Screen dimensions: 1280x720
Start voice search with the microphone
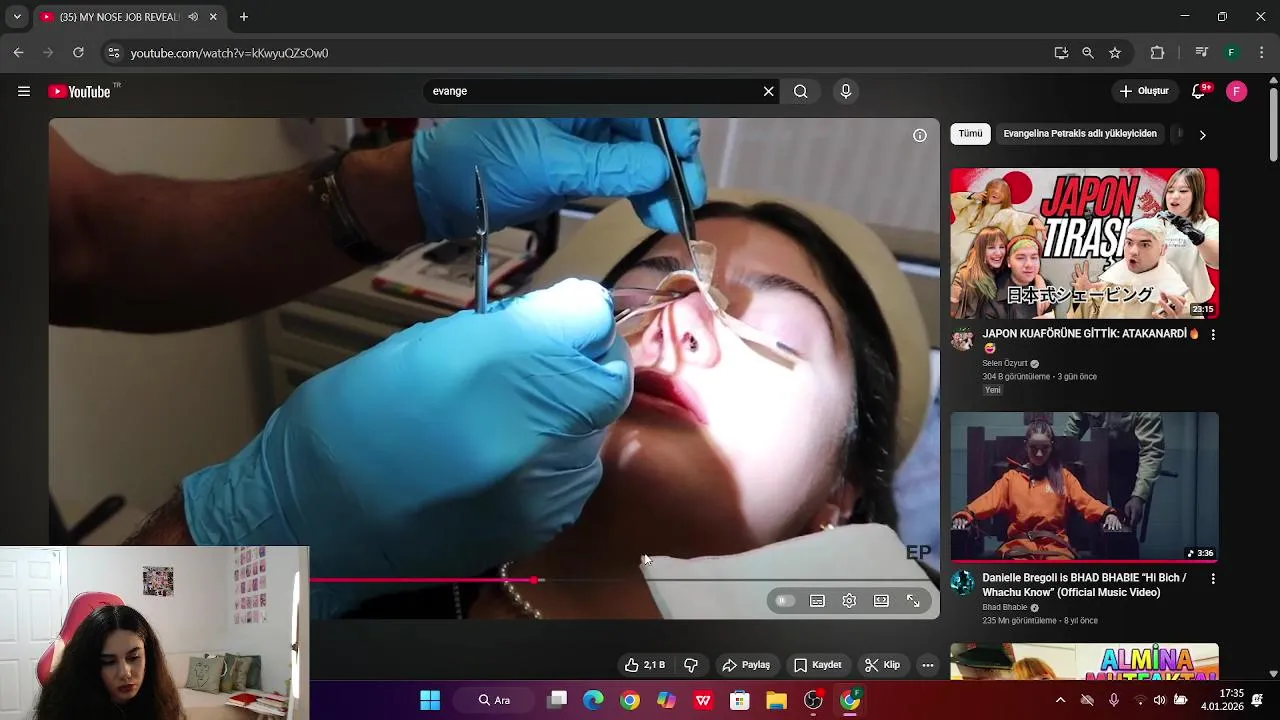[x=846, y=91]
